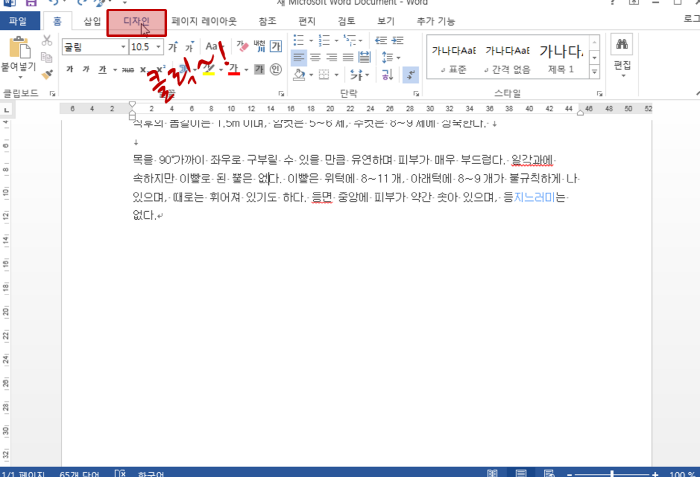This screenshot has height=477, width=700.
Task: Apply the 제목 1 heading style
Action: [561, 58]
